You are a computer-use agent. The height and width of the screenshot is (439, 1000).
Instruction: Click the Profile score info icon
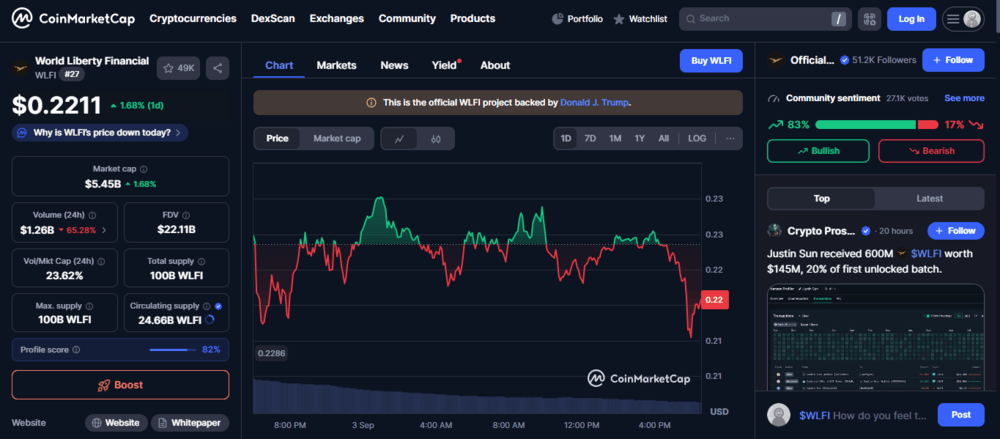click(x=77, y=350)
